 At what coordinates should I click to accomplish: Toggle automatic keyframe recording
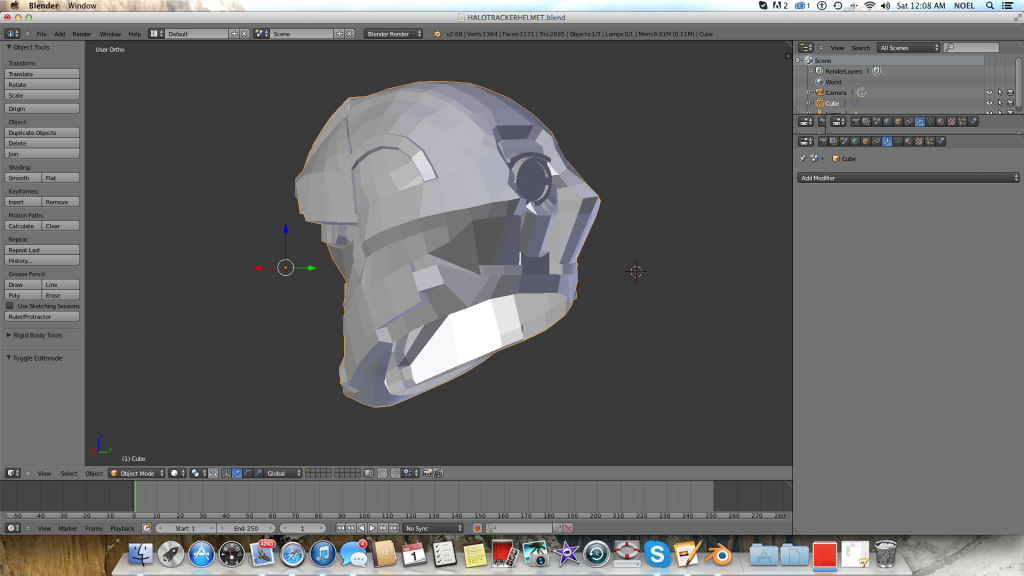click(477, 528)
